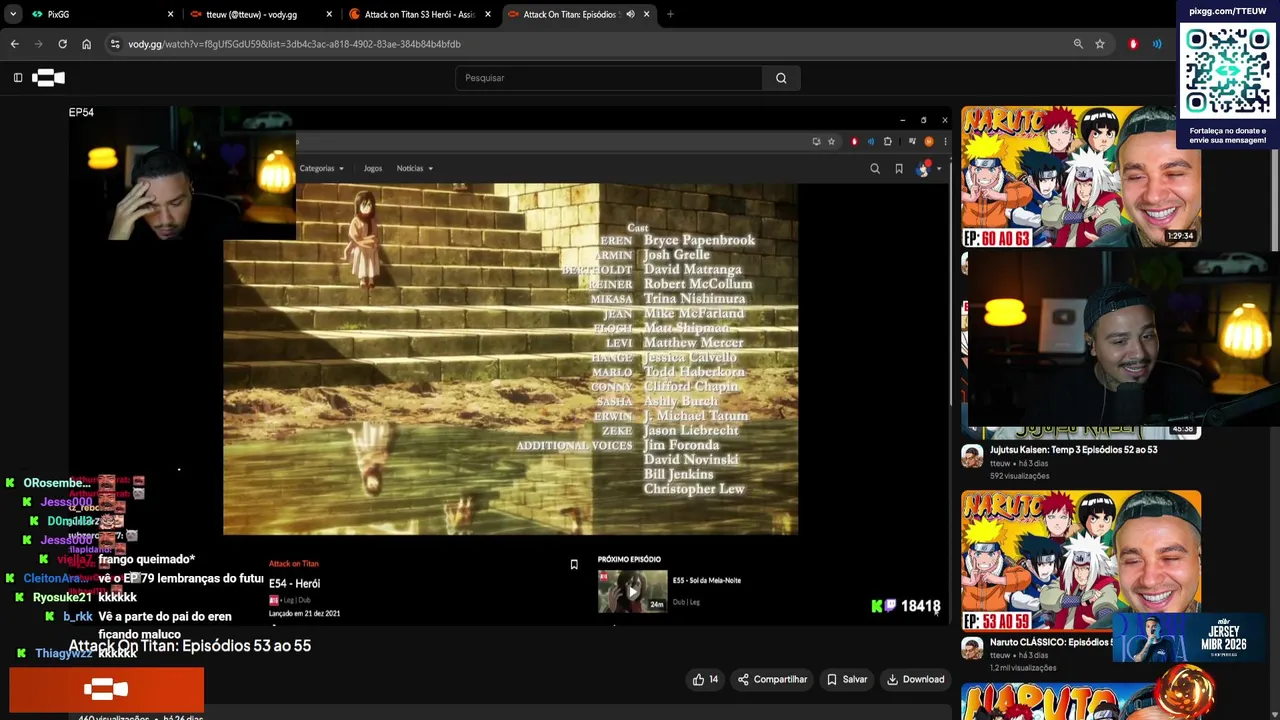Screen dimensions: 1280x720
Task: Open tteuw avatar beside Jujutsu Kaisen title
Action: [x=972, y=456]
